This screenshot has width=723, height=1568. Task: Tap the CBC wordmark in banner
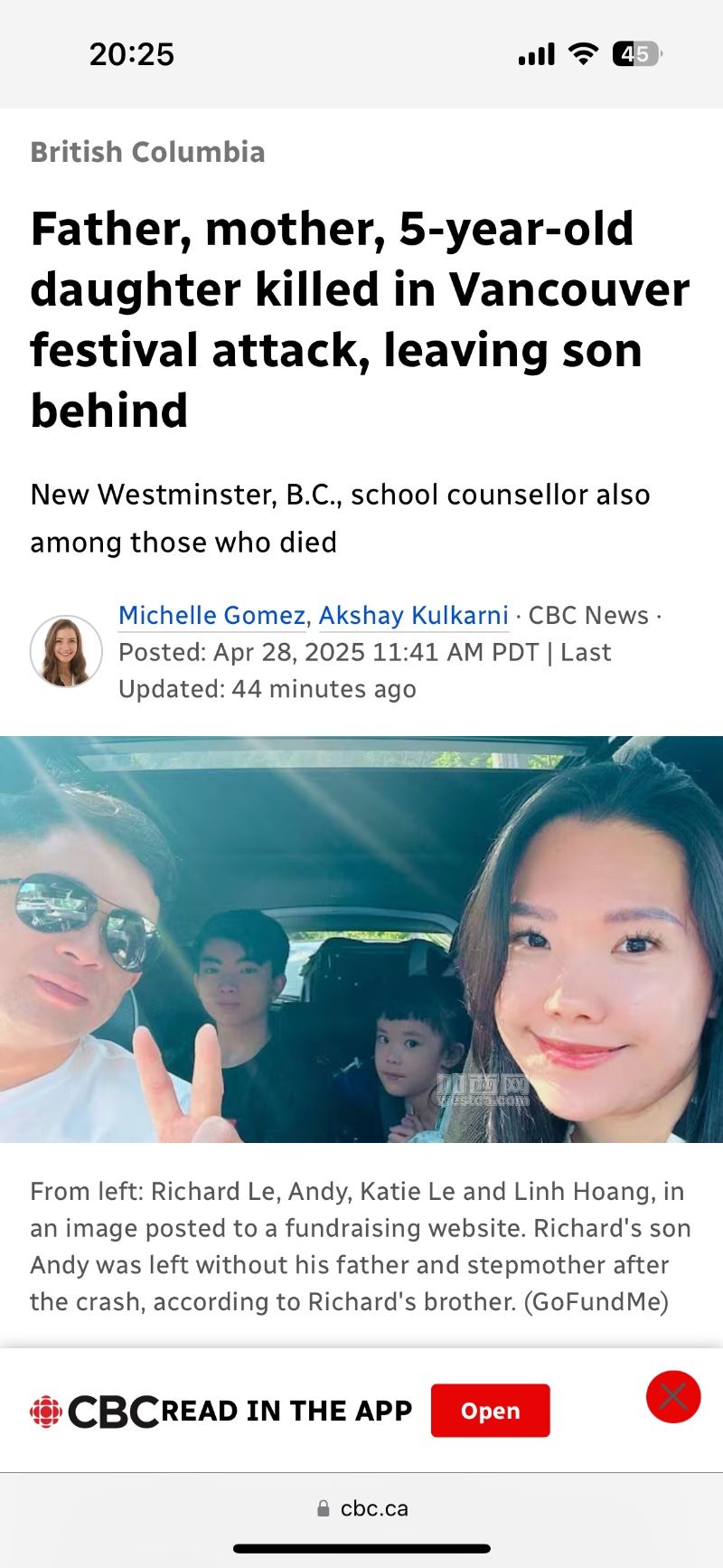[114, 1412]
